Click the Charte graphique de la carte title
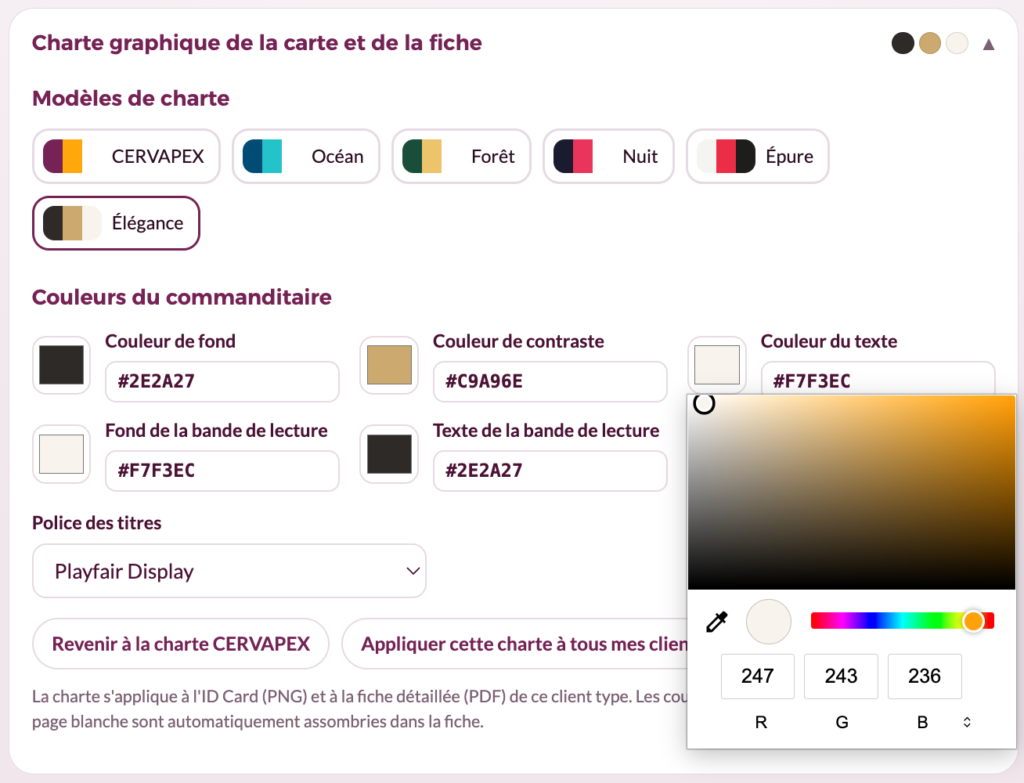Screen dimensions: 1024x783 click(x=257, y=43)
